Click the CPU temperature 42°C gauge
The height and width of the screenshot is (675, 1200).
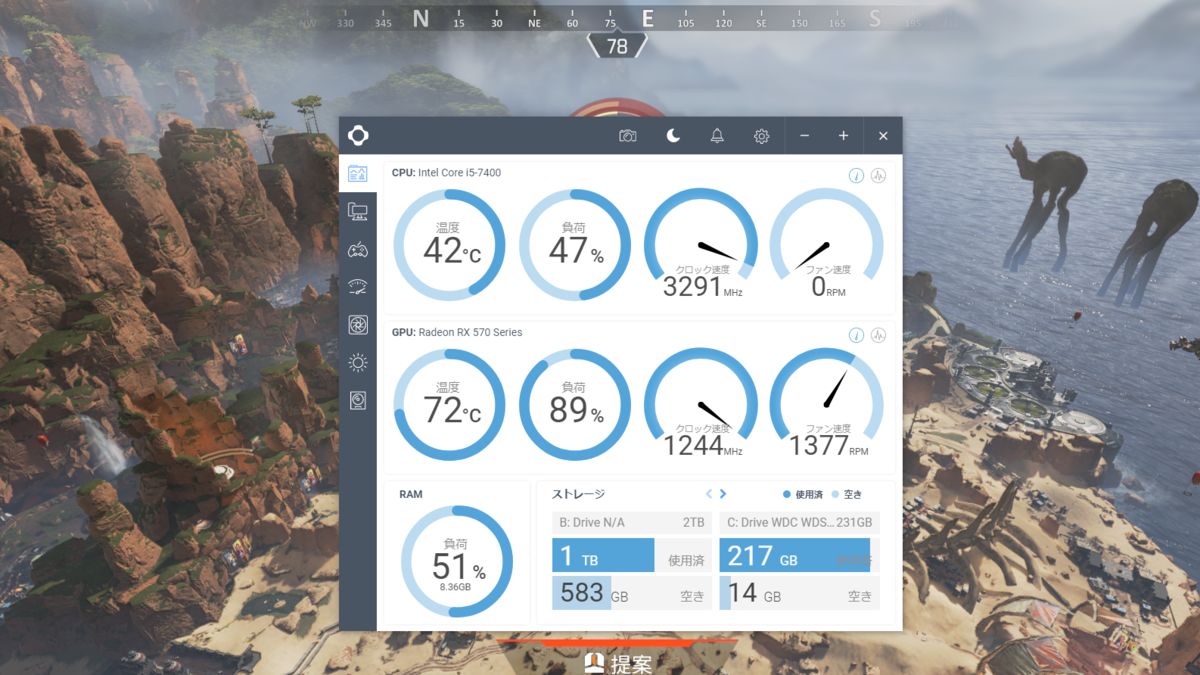449,245
